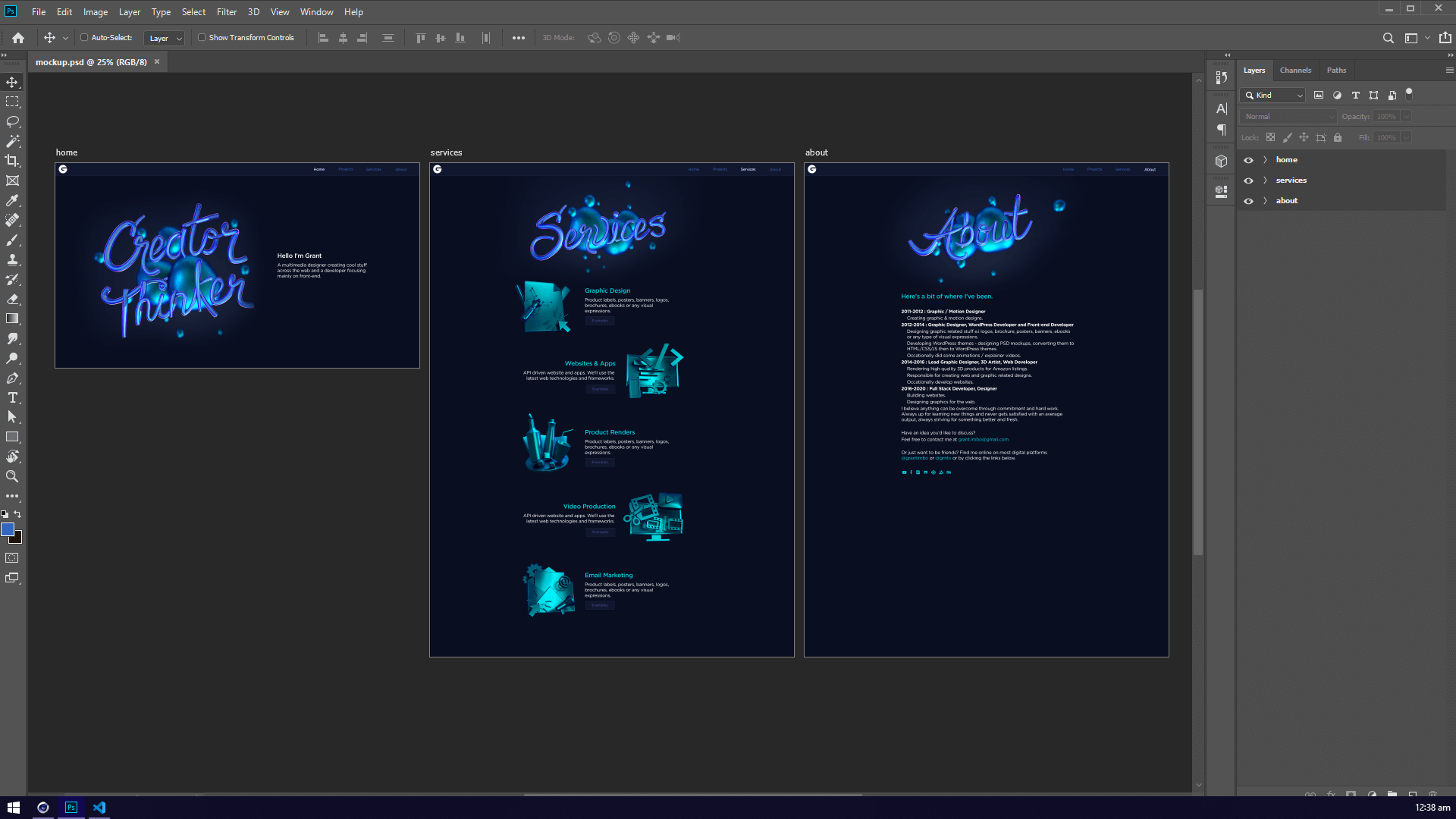Open Visual Studio Code from taskbar

(99, 808)
